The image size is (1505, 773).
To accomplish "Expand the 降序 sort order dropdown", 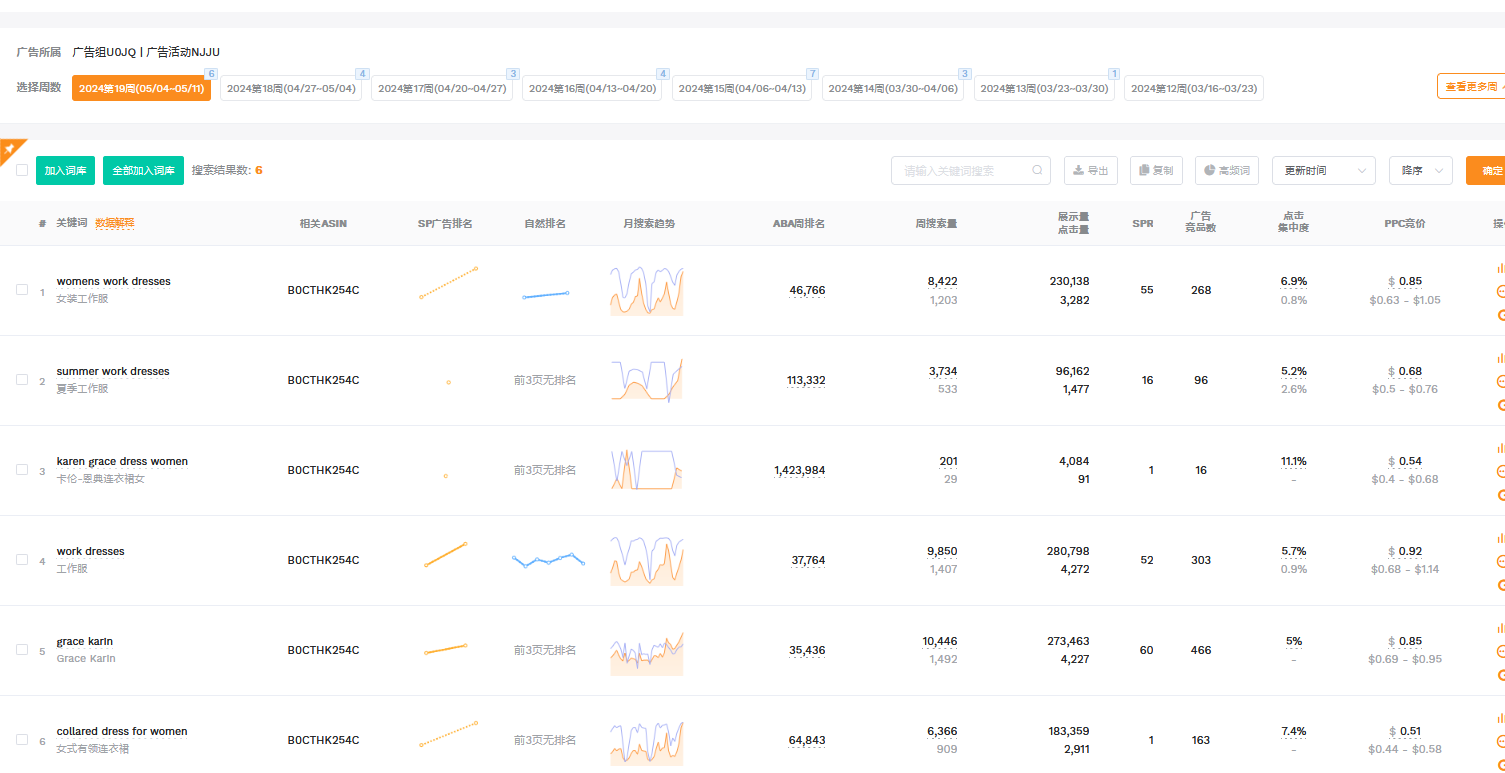I will tap(1420, 171).
